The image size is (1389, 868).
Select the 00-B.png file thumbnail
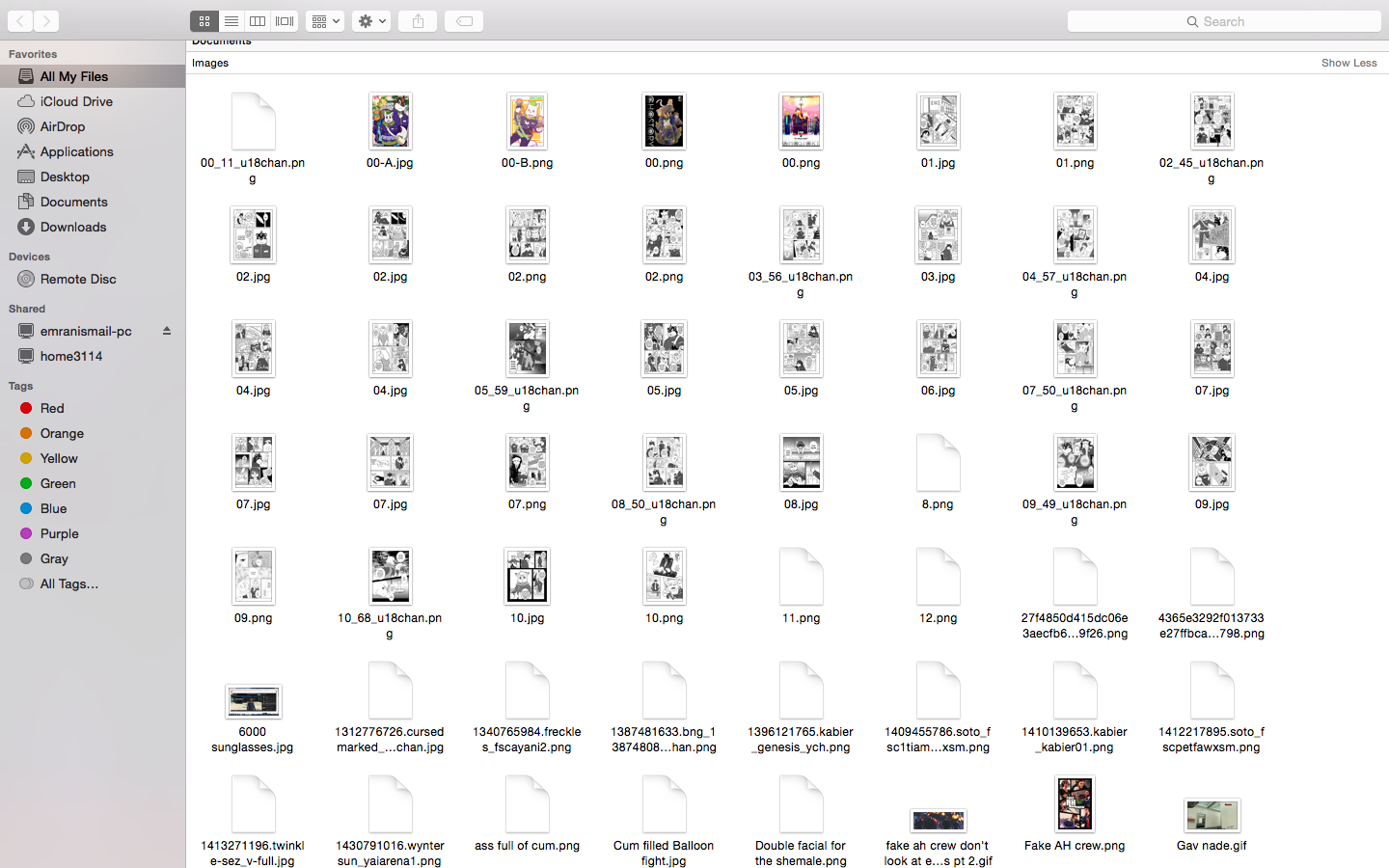click(x=527, y=121)
